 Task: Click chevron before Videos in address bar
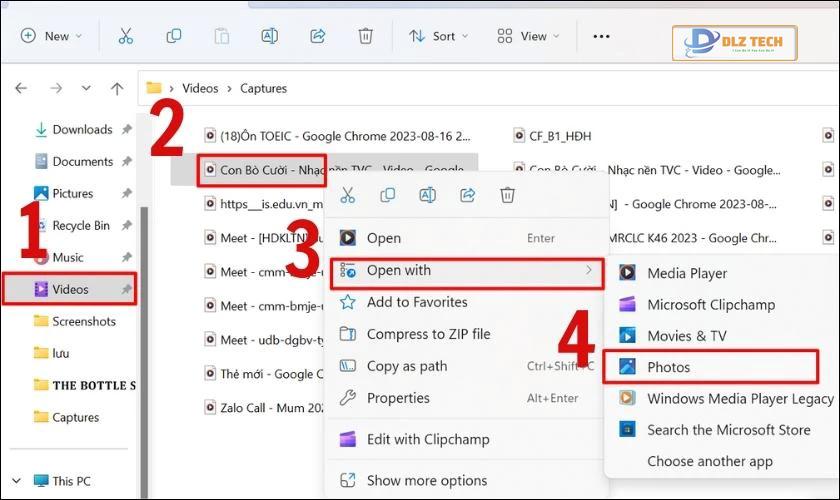[171, 88]
